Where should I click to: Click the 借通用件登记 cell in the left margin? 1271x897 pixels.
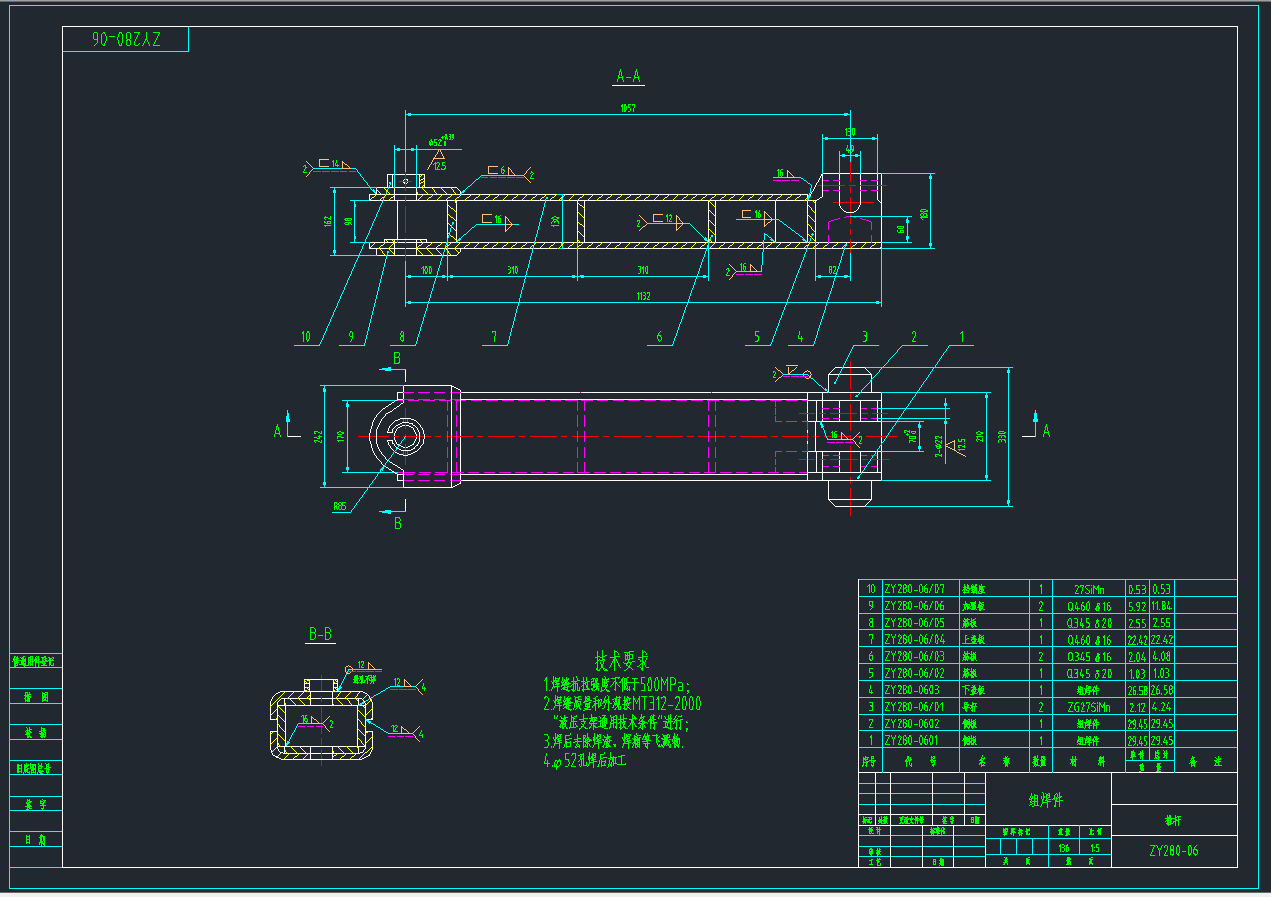pos(36,661)
